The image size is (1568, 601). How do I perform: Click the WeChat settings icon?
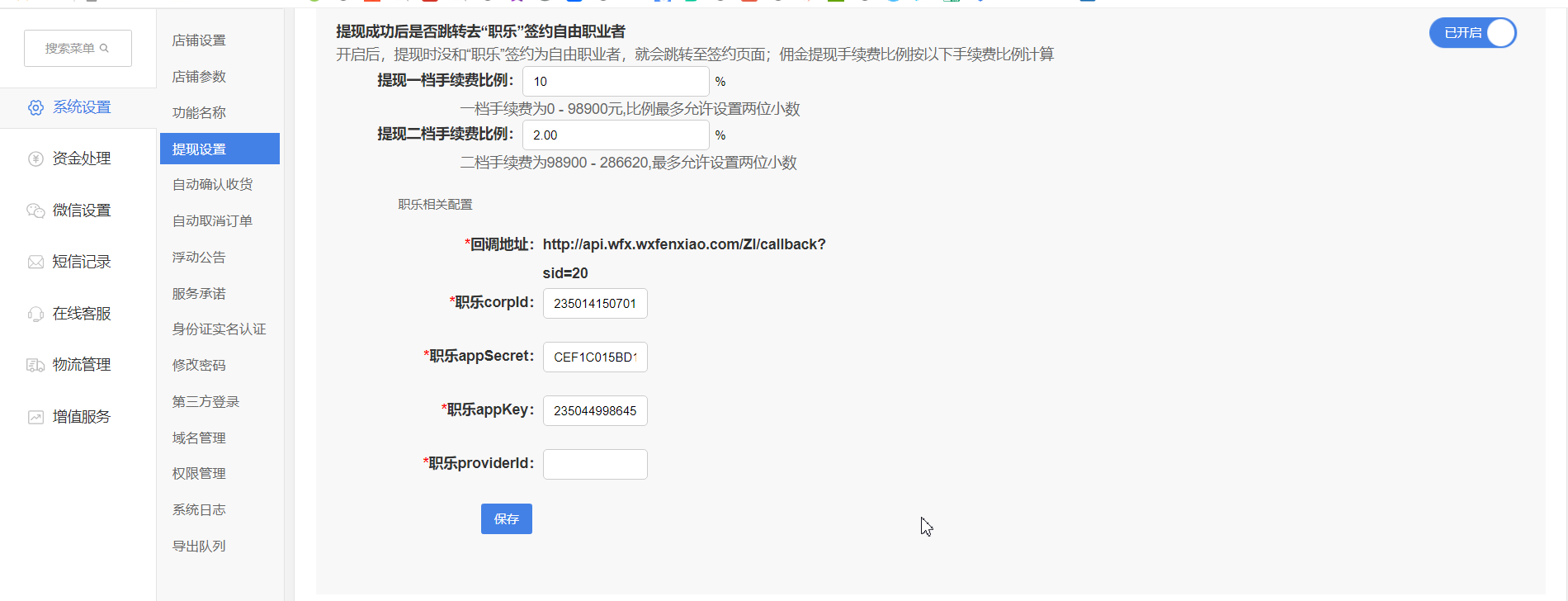(x=35, y=211)
